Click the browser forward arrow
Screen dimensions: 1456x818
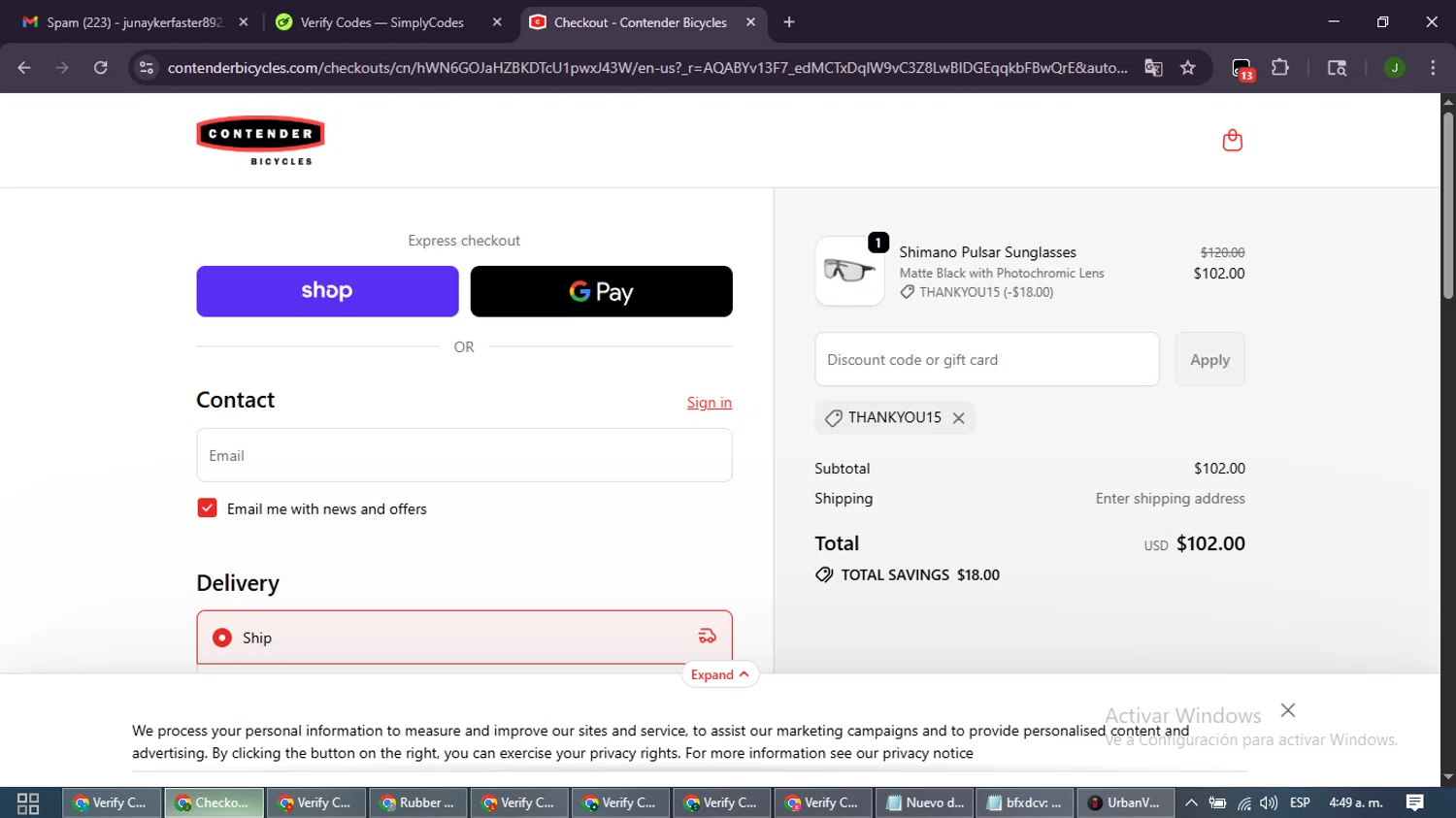tap(62, 68)
